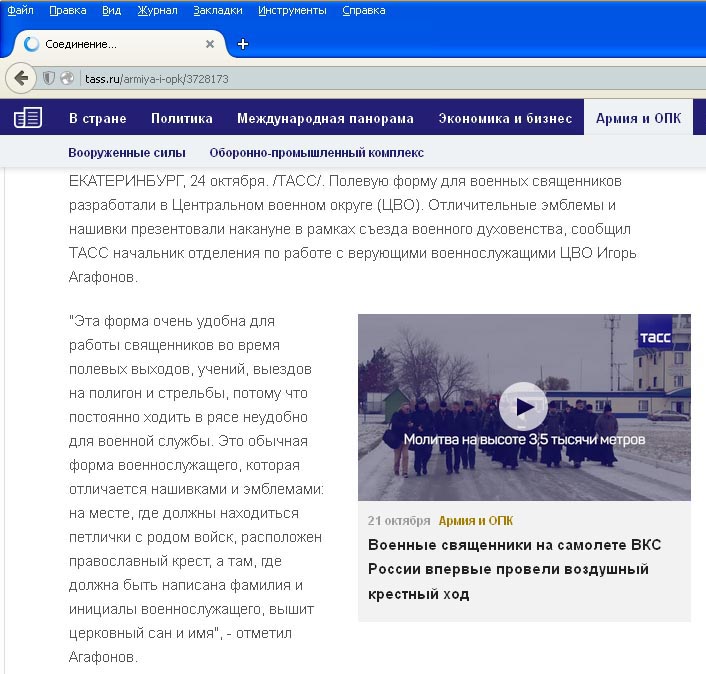
Task: Click the tracking protection shield icon
Action: 49,78
